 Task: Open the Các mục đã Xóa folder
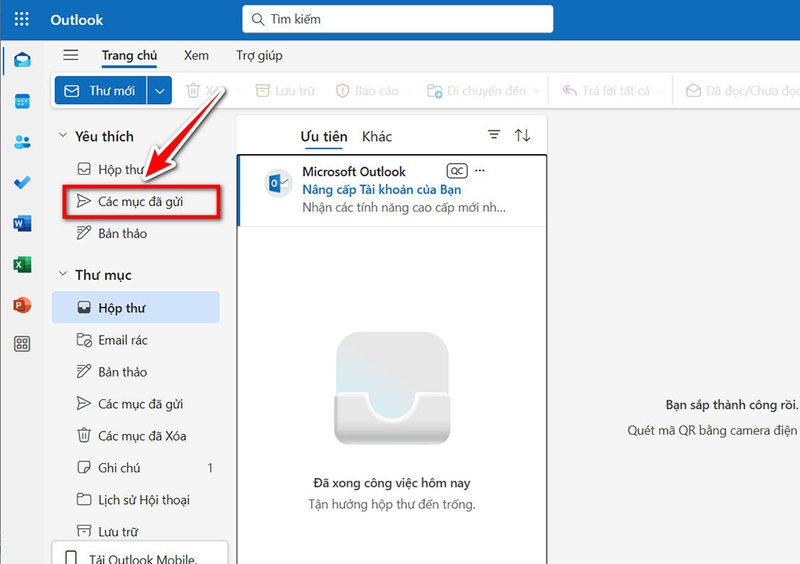(x=136, y=436)
